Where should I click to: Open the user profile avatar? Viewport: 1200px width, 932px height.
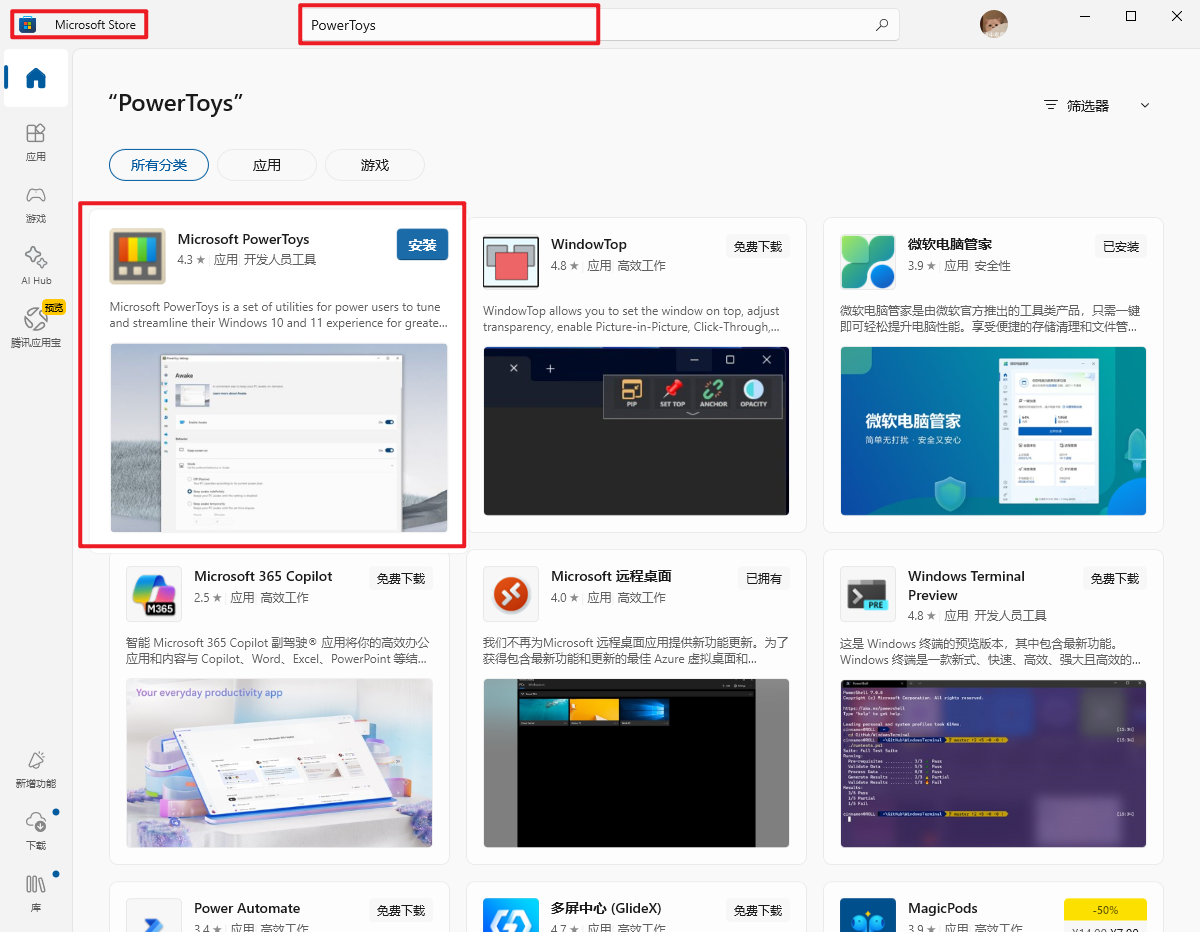click(x=994, y=24)
